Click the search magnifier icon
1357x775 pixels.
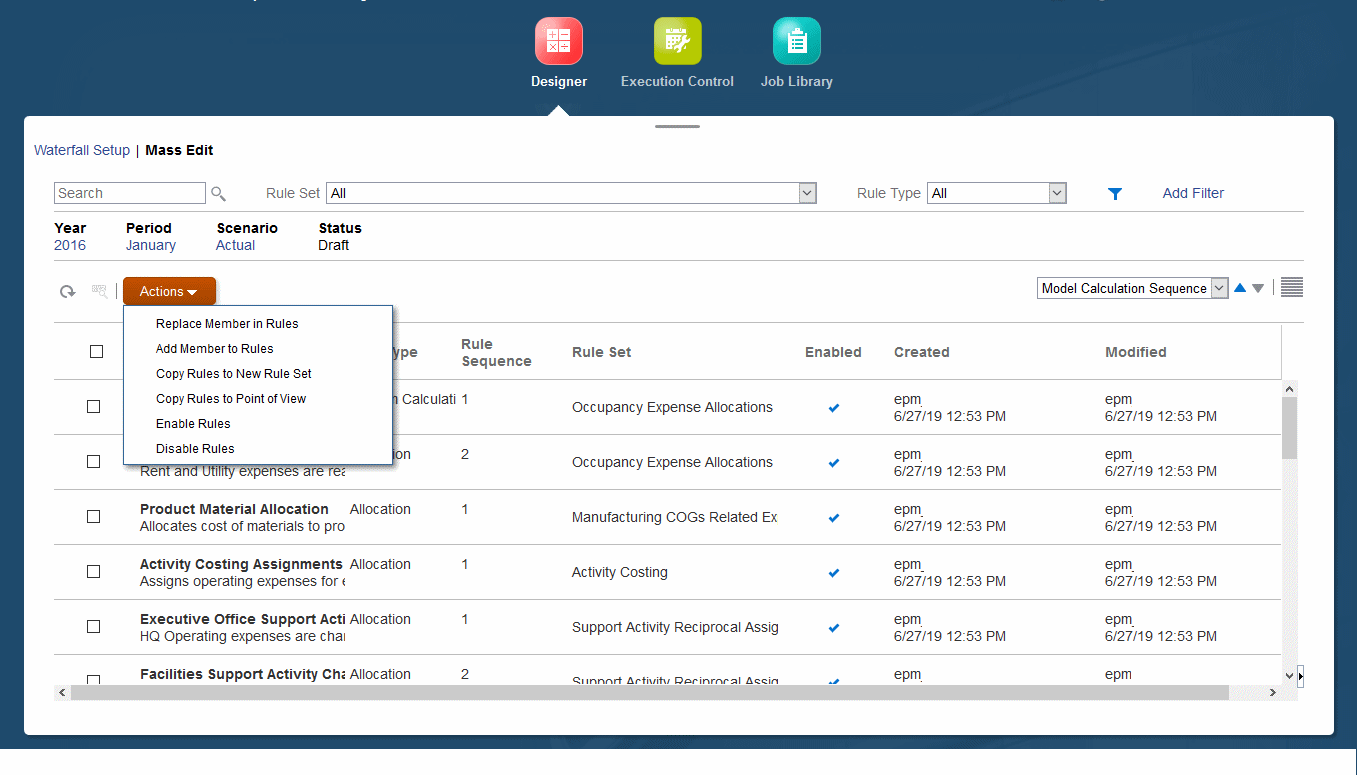pyautogui.click(x=218, y=194)
